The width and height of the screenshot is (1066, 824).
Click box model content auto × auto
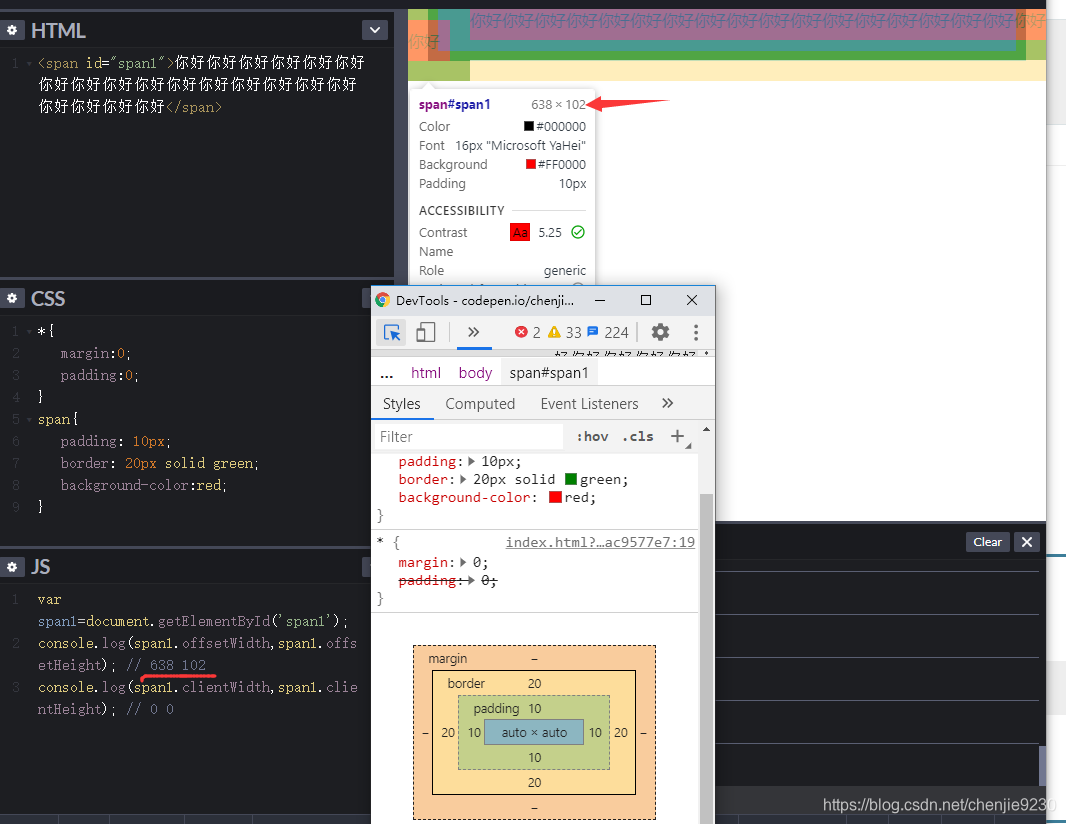pyautogui.click(x=534, y=732)
